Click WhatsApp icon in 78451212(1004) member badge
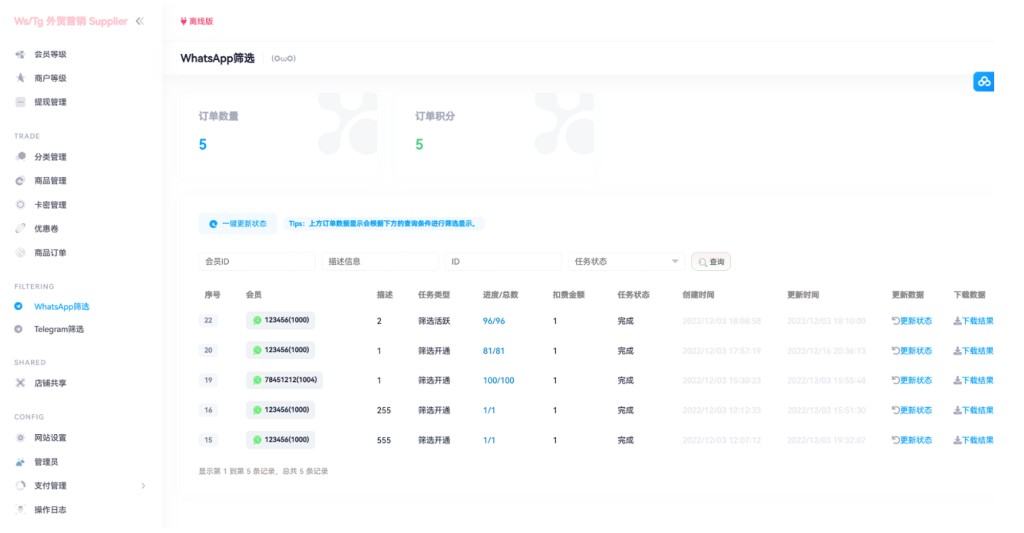 click(x=257, y=380)
